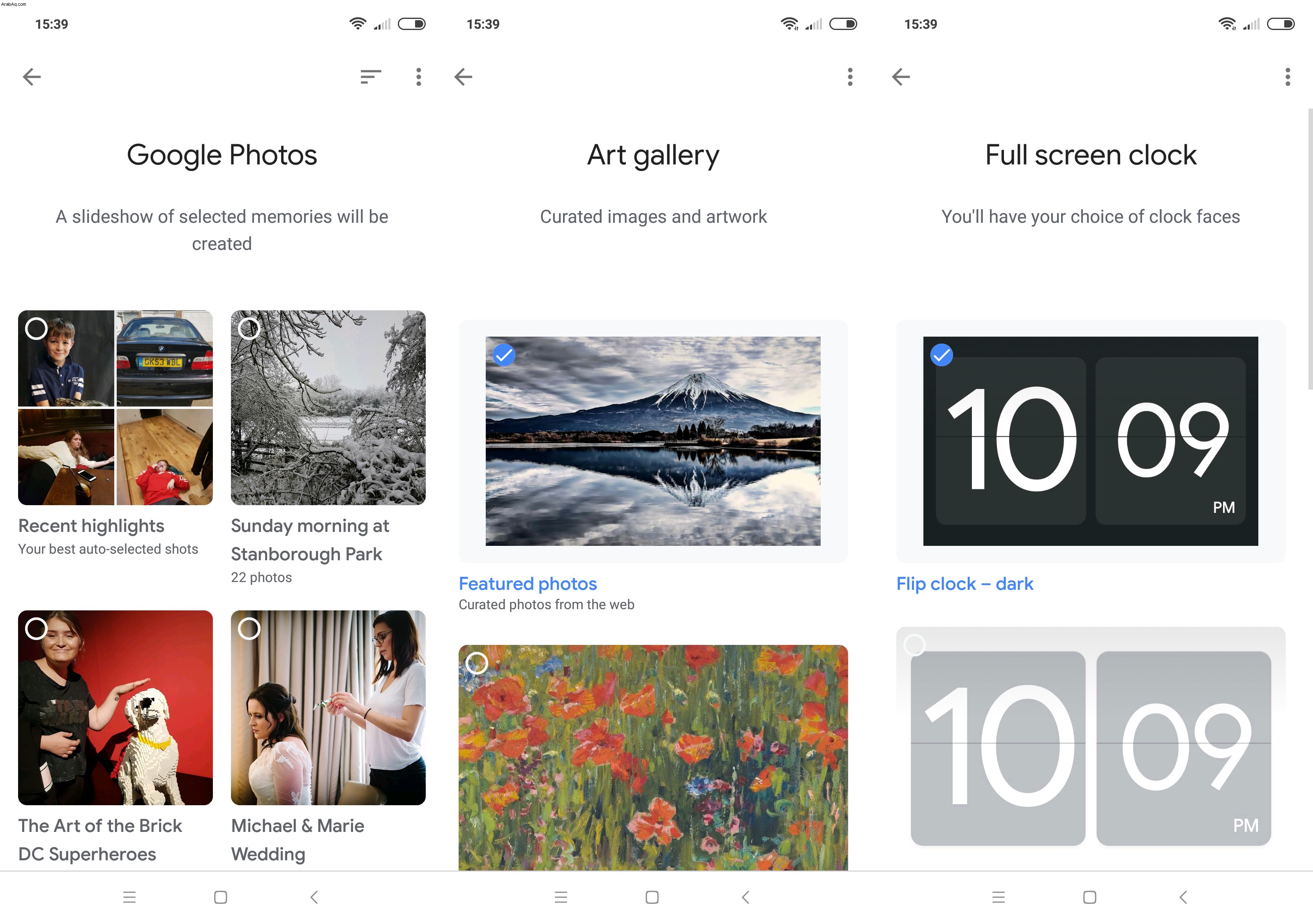Tap recents menu nav button under Full screen clock

(999, 896)
